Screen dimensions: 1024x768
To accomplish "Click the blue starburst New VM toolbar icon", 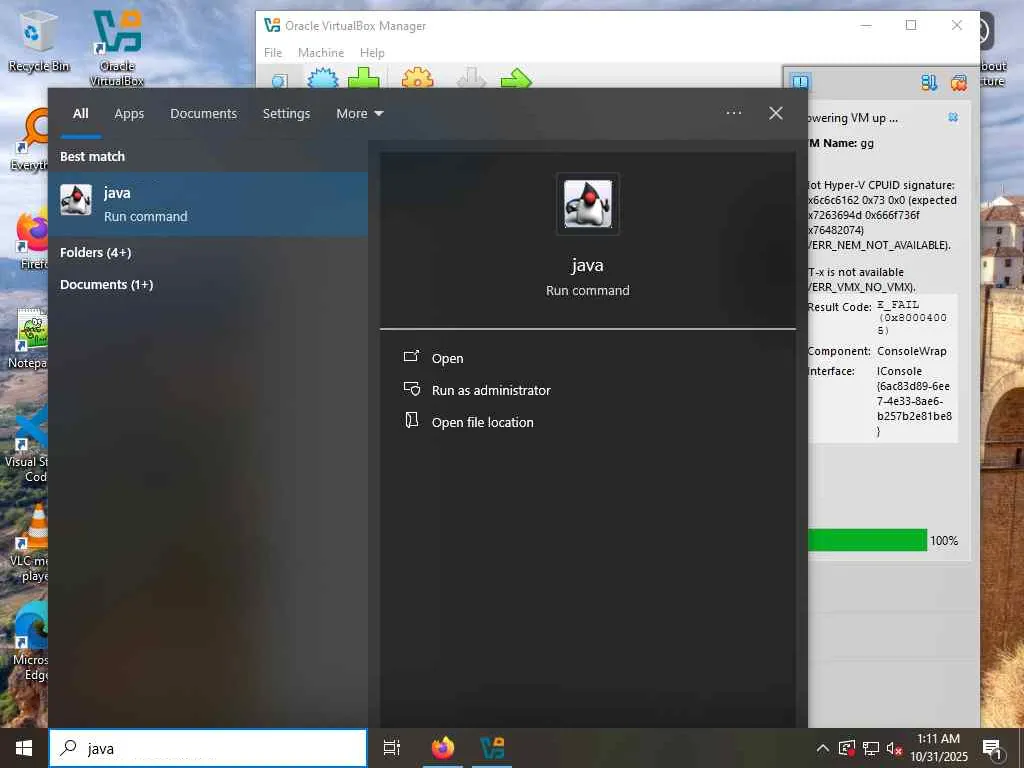I will click(x=323, y=79).
